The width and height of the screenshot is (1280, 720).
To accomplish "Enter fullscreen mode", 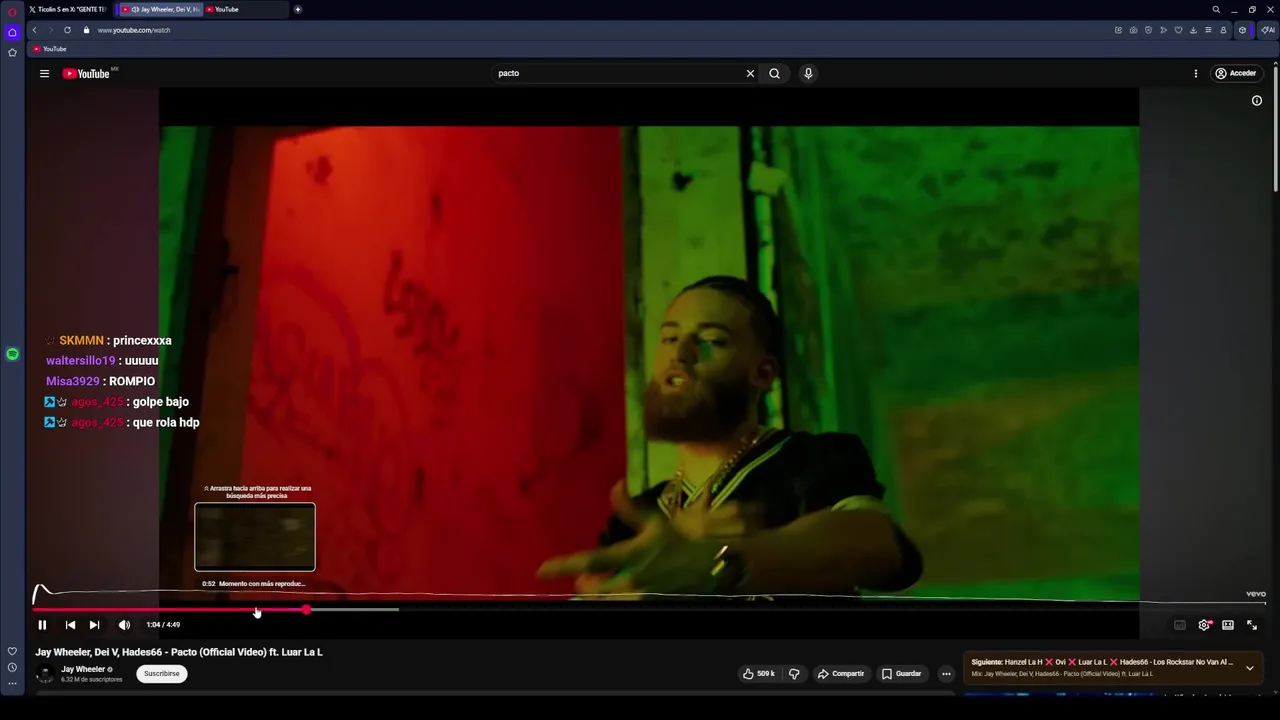I will coord(1252,625).
